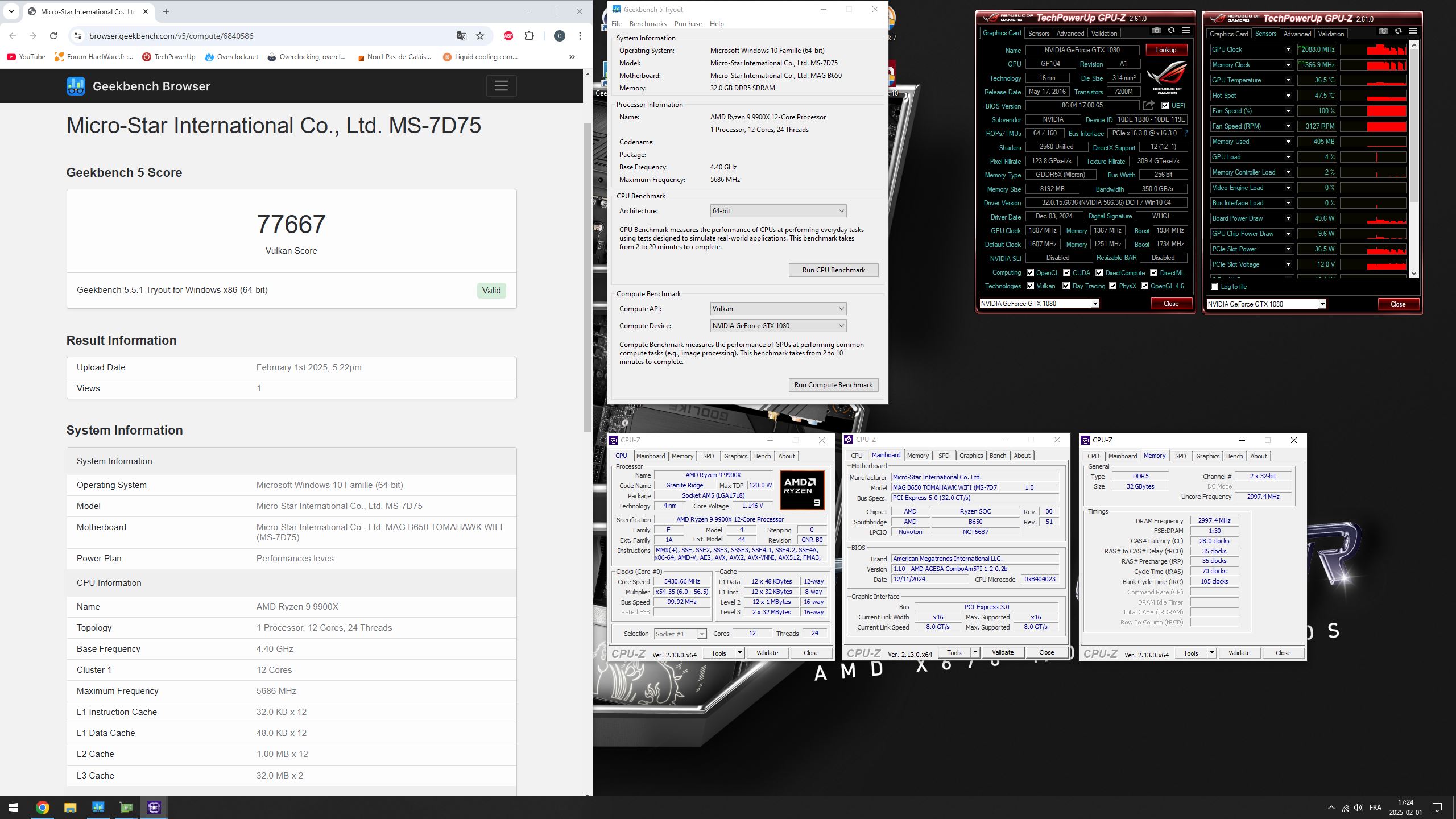Screen dimensions: 1456x819
Task: Click GPU-Z screenshot camera icon in left window
Action: (1156, 31)
